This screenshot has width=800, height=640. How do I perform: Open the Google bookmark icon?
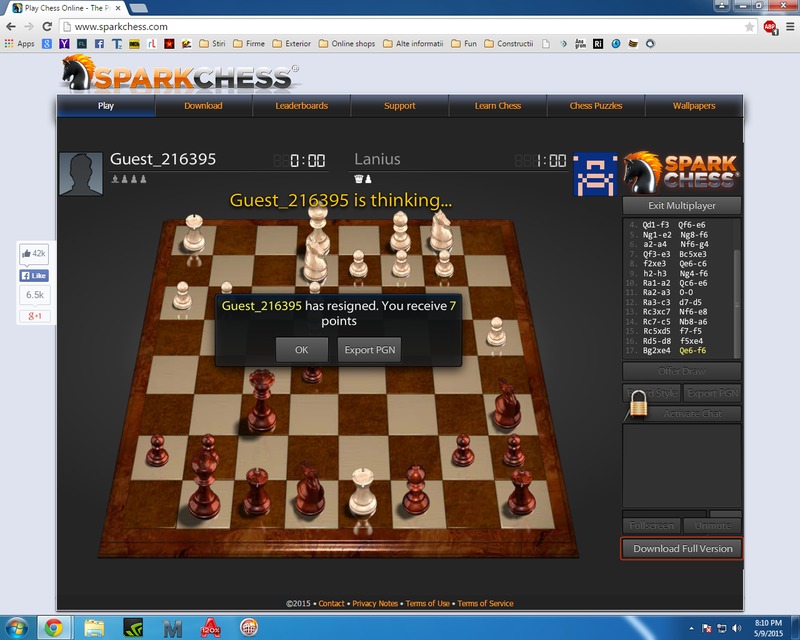coord(46,44)
